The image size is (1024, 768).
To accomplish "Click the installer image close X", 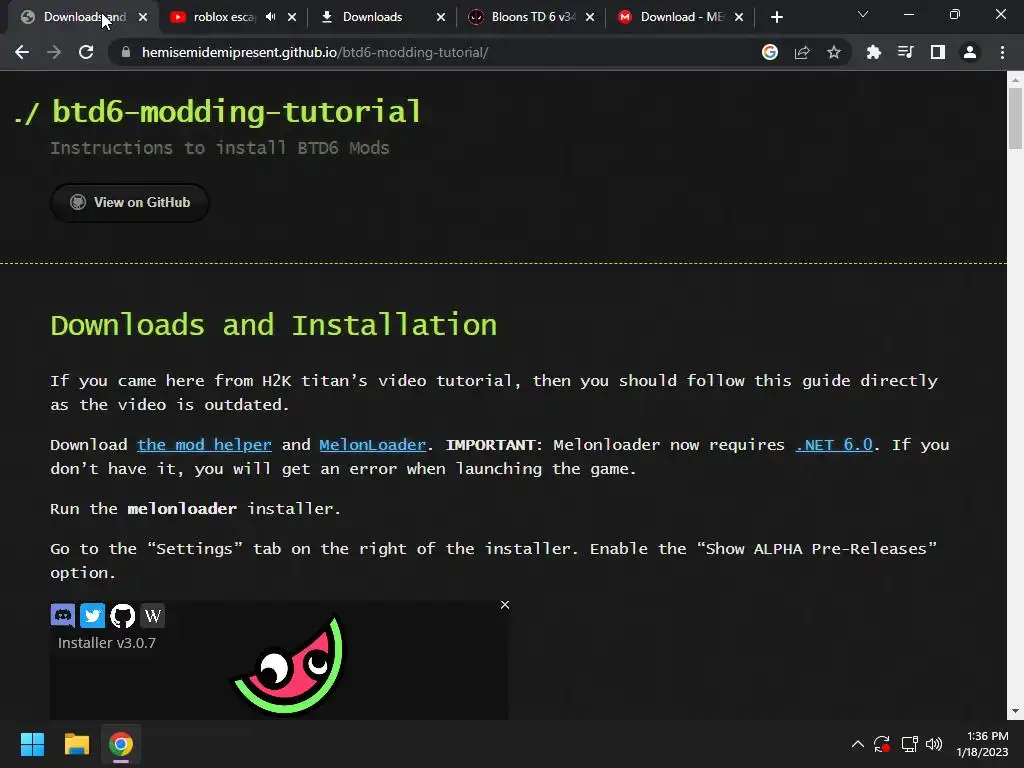I will tap(505, 605).
